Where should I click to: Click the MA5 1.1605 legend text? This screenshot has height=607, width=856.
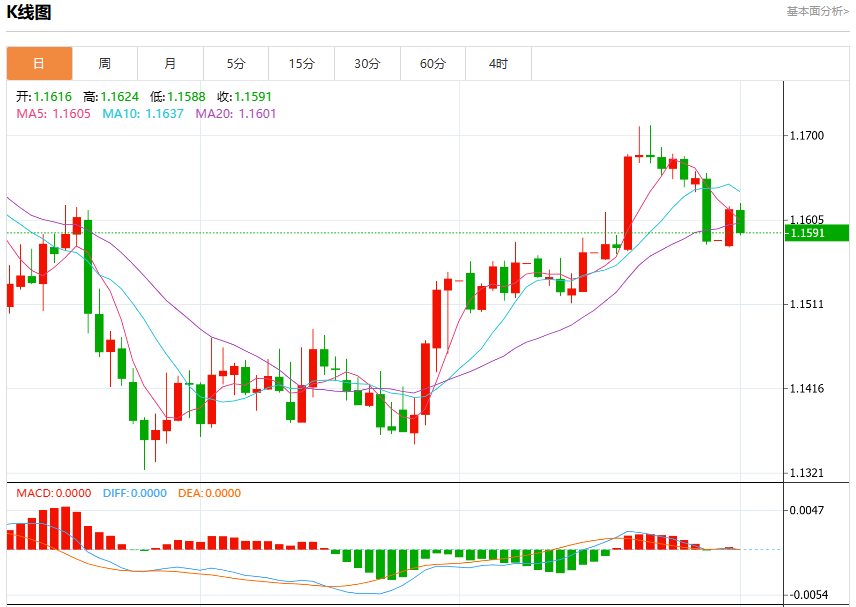pos(54,114)
